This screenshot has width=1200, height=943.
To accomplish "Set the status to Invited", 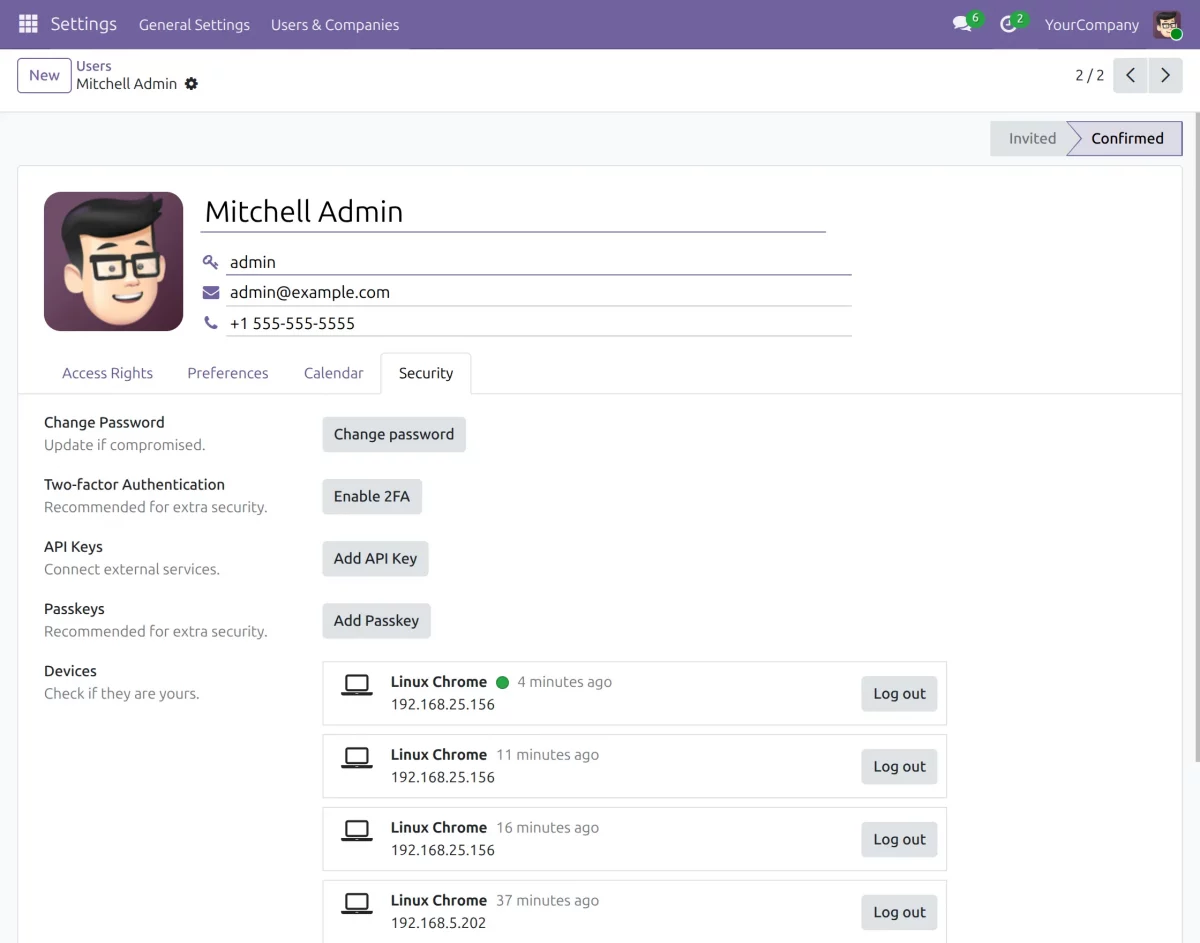I will point(1031,138).
